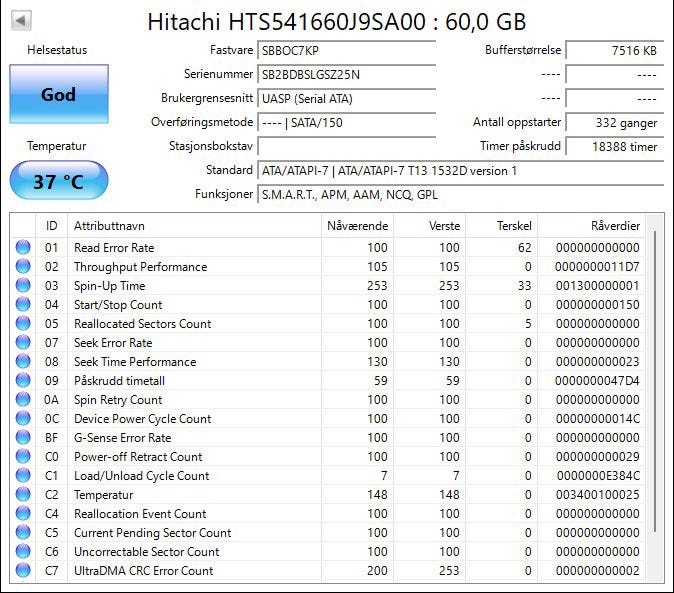Select the Påskrudd timetall attribute name

119,380
